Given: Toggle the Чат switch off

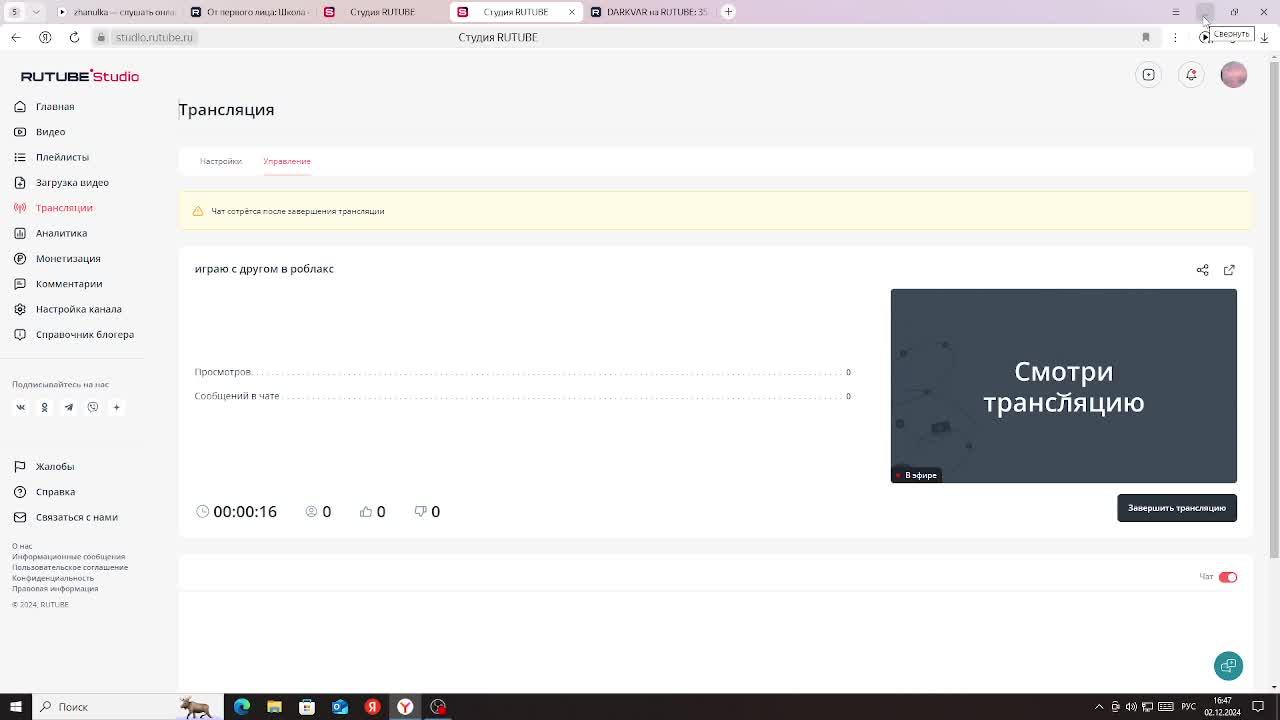Looking at the screenshot, I should tap(1228, 577).
